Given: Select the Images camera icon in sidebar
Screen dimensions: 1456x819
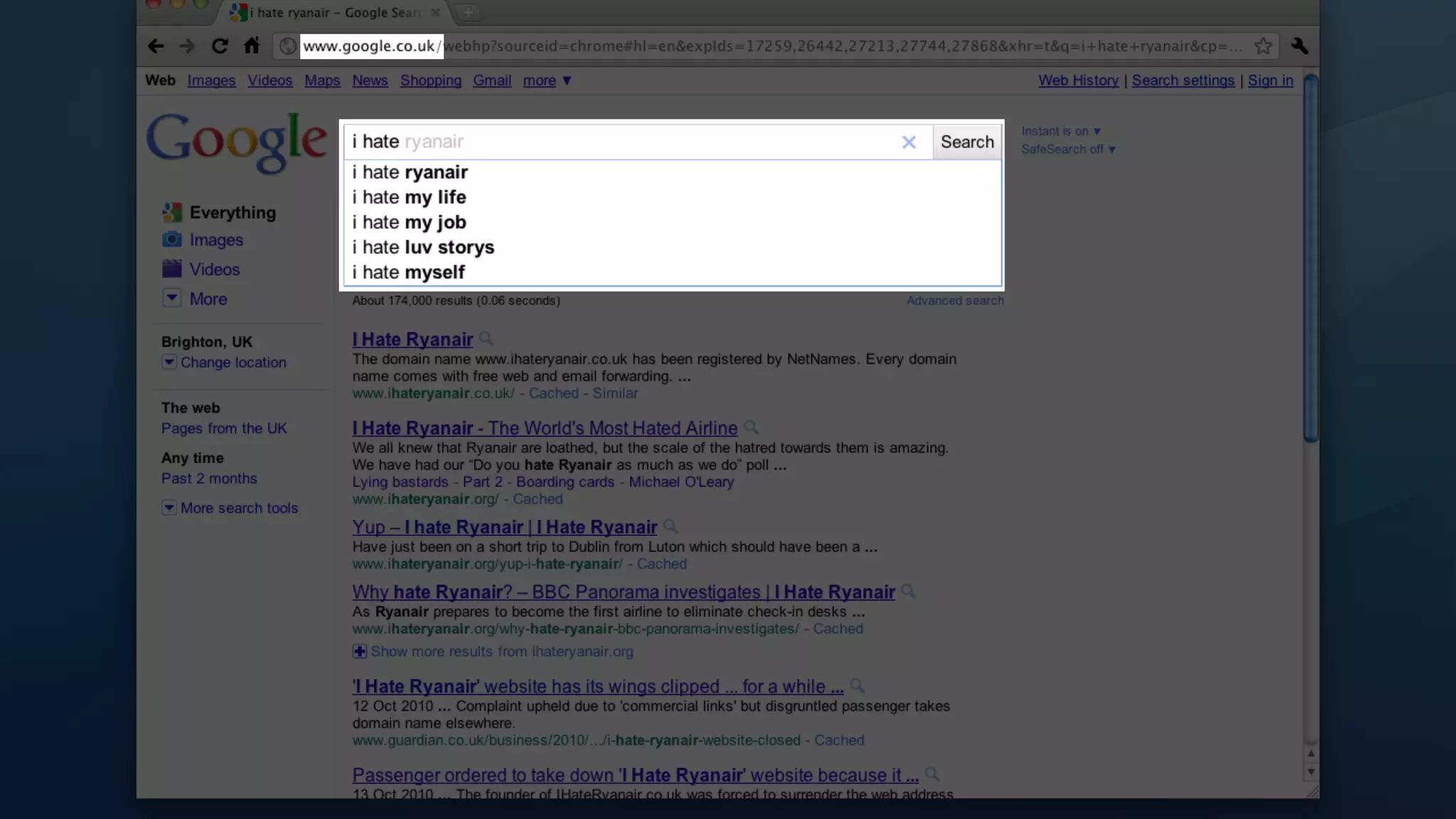Looking at the screenshot, I should point(172,240).
